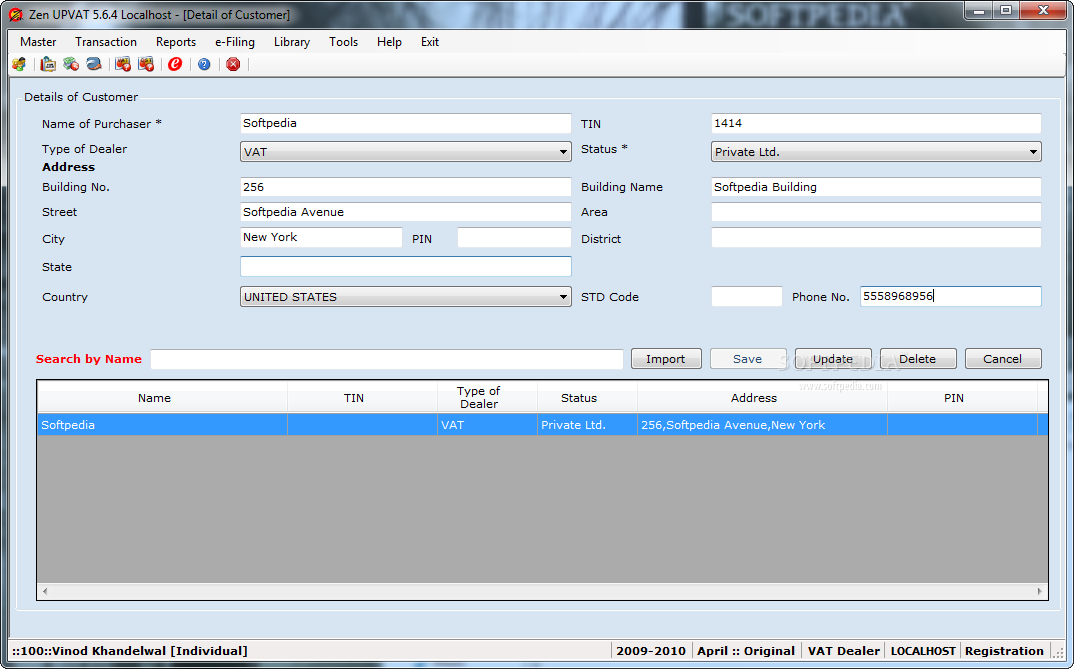The height and width of the screenshot is (669, 1074).
Task: Click the empty Area field
Action: pos(876,212)
